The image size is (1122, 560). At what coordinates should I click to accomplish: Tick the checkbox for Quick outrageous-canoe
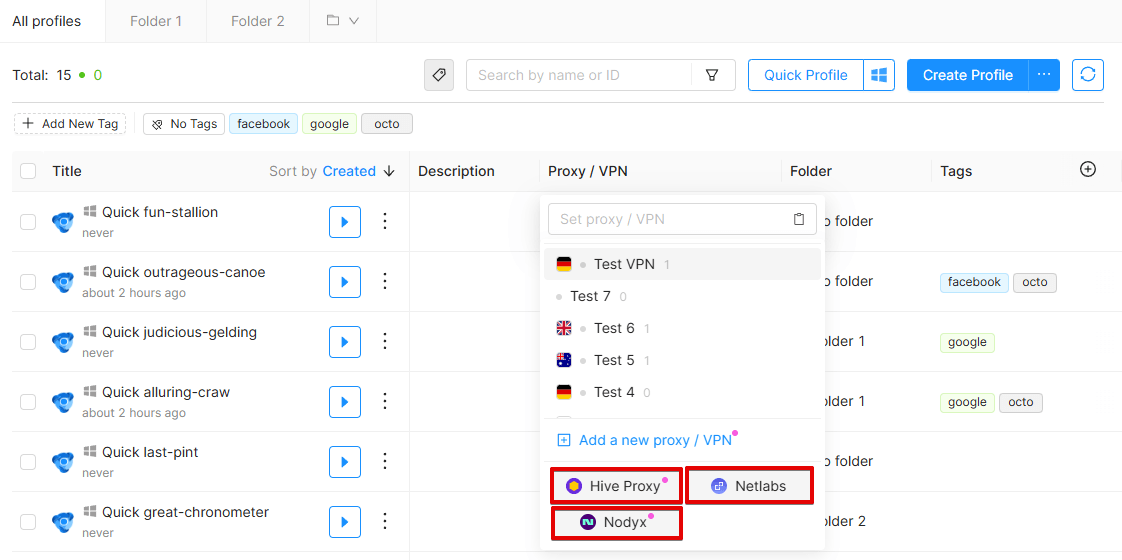[28, 282]
